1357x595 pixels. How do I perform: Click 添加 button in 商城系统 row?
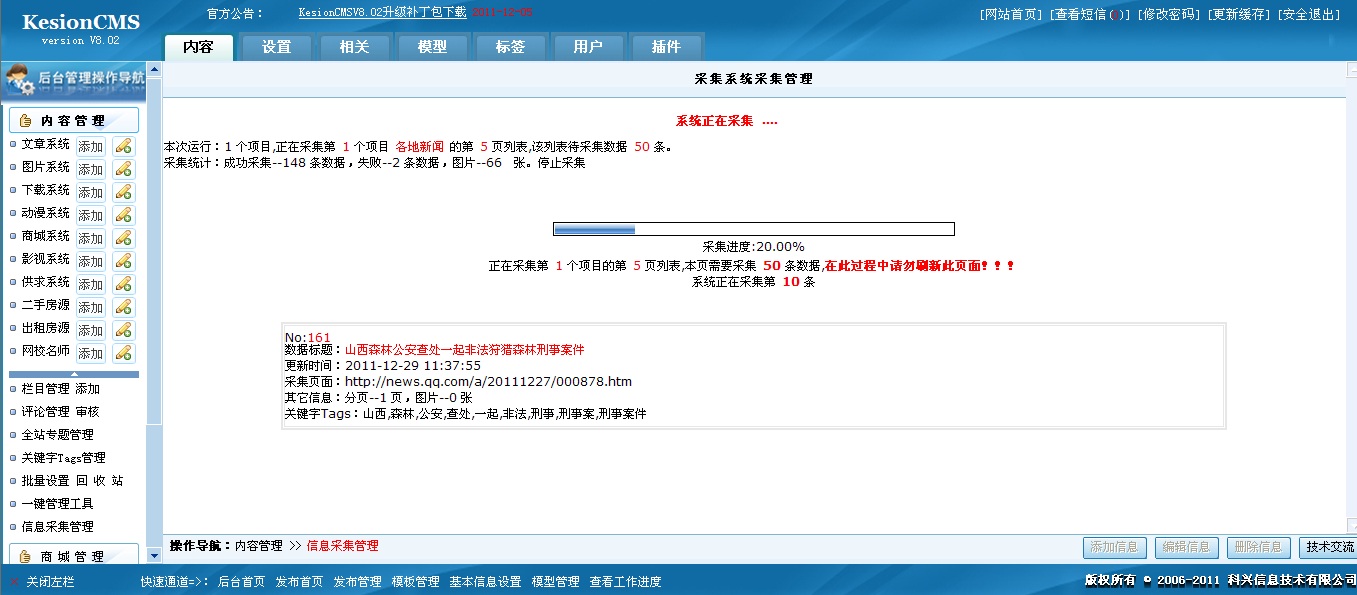pos(91,238)
